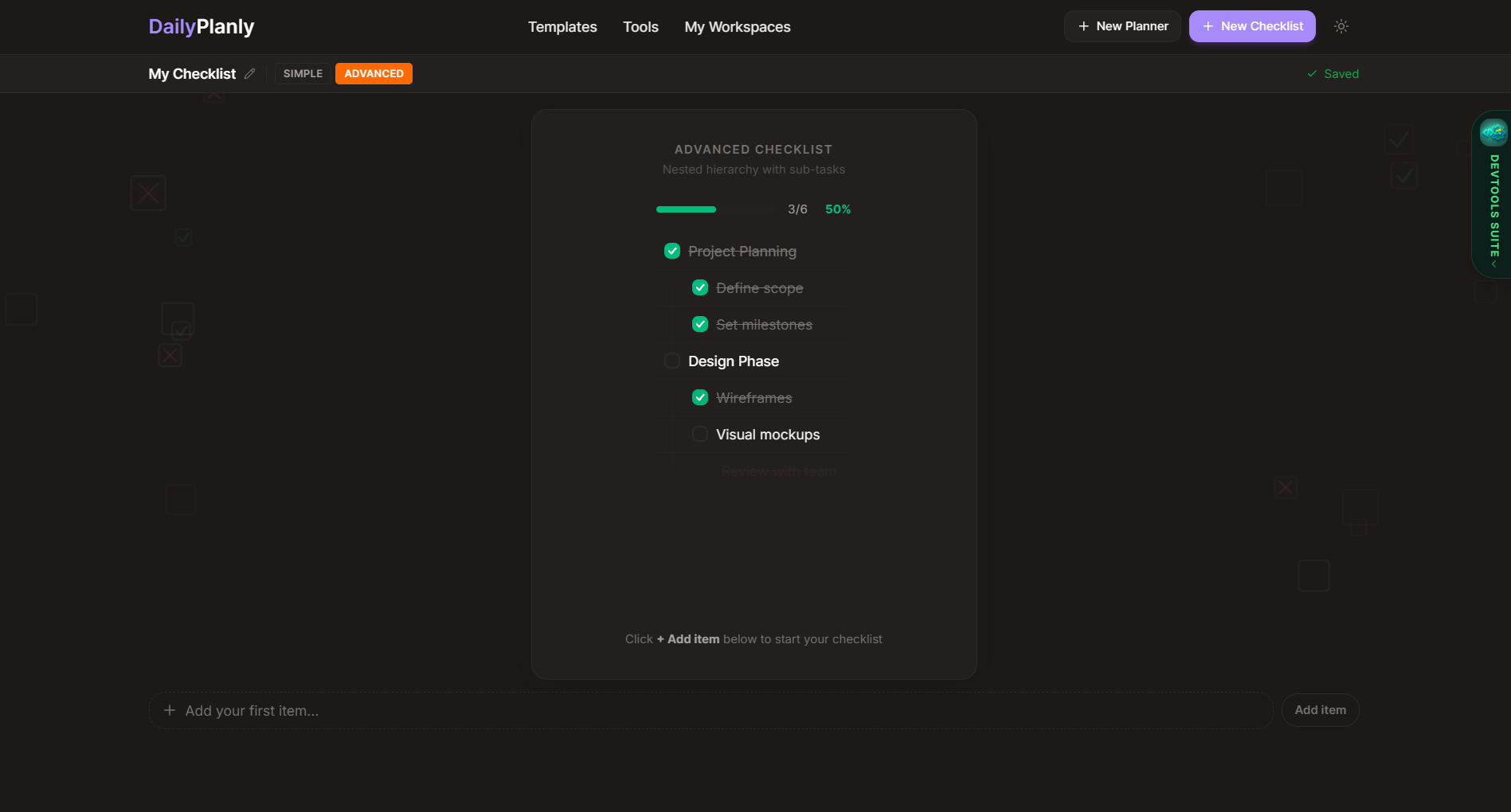Screen dimensions: 1511x812
Task: Click the Saved status indicator
Action: click(1333, 73)
